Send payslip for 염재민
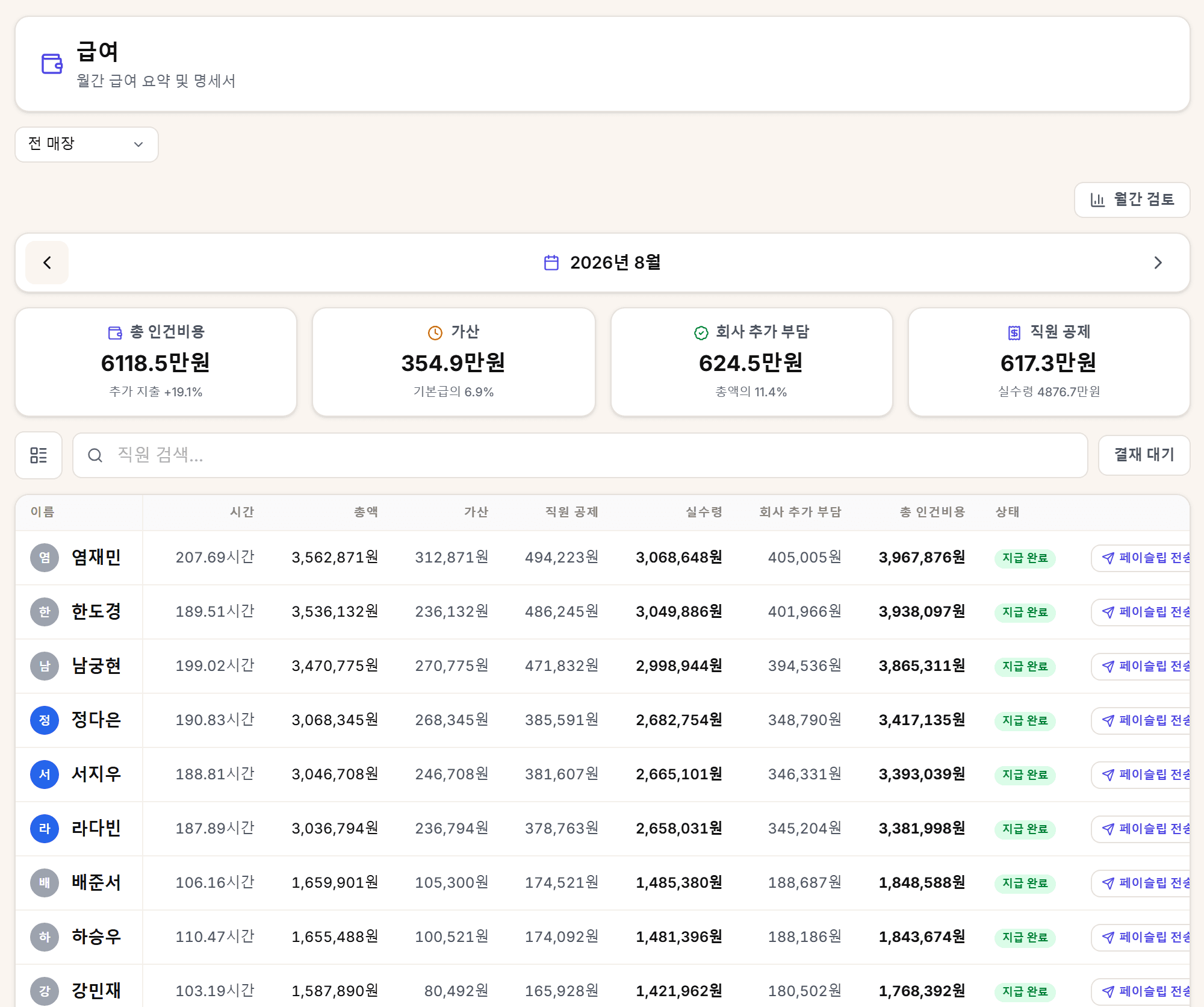This screenshot has width=1204, height=1007. (1141, 558)
